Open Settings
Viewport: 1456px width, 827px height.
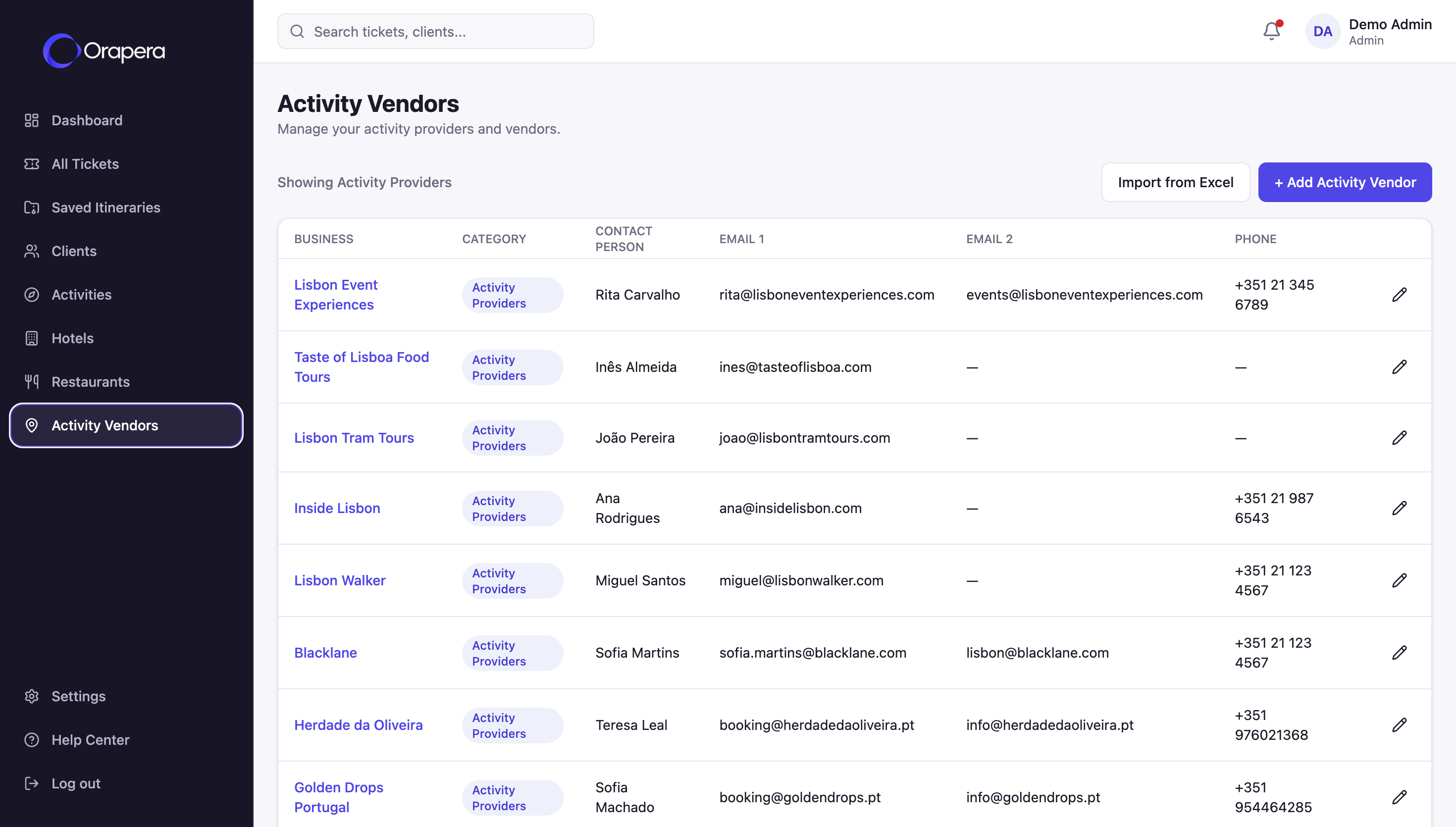coord(126,696)
